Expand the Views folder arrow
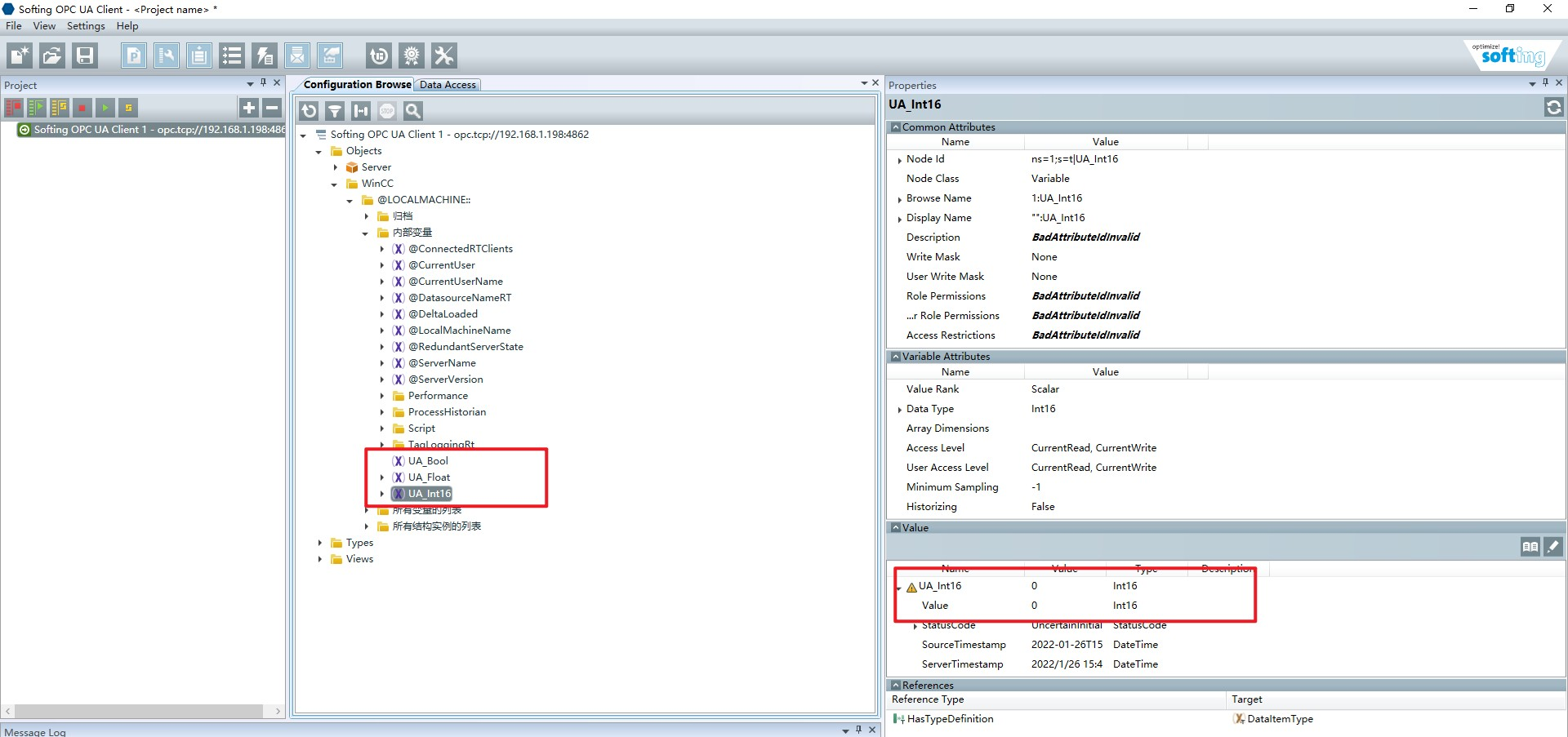The height and width of the screenshot is (737, 1568). click(x=319, y=559)
